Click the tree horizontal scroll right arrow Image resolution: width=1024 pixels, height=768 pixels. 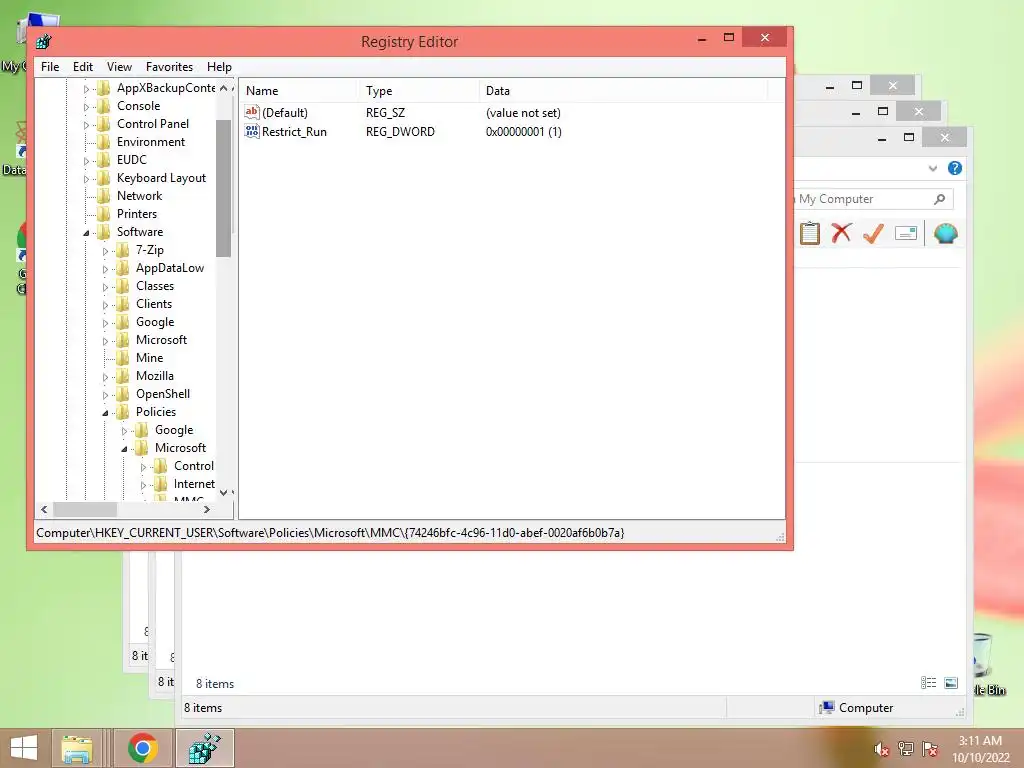coord(207,509)
